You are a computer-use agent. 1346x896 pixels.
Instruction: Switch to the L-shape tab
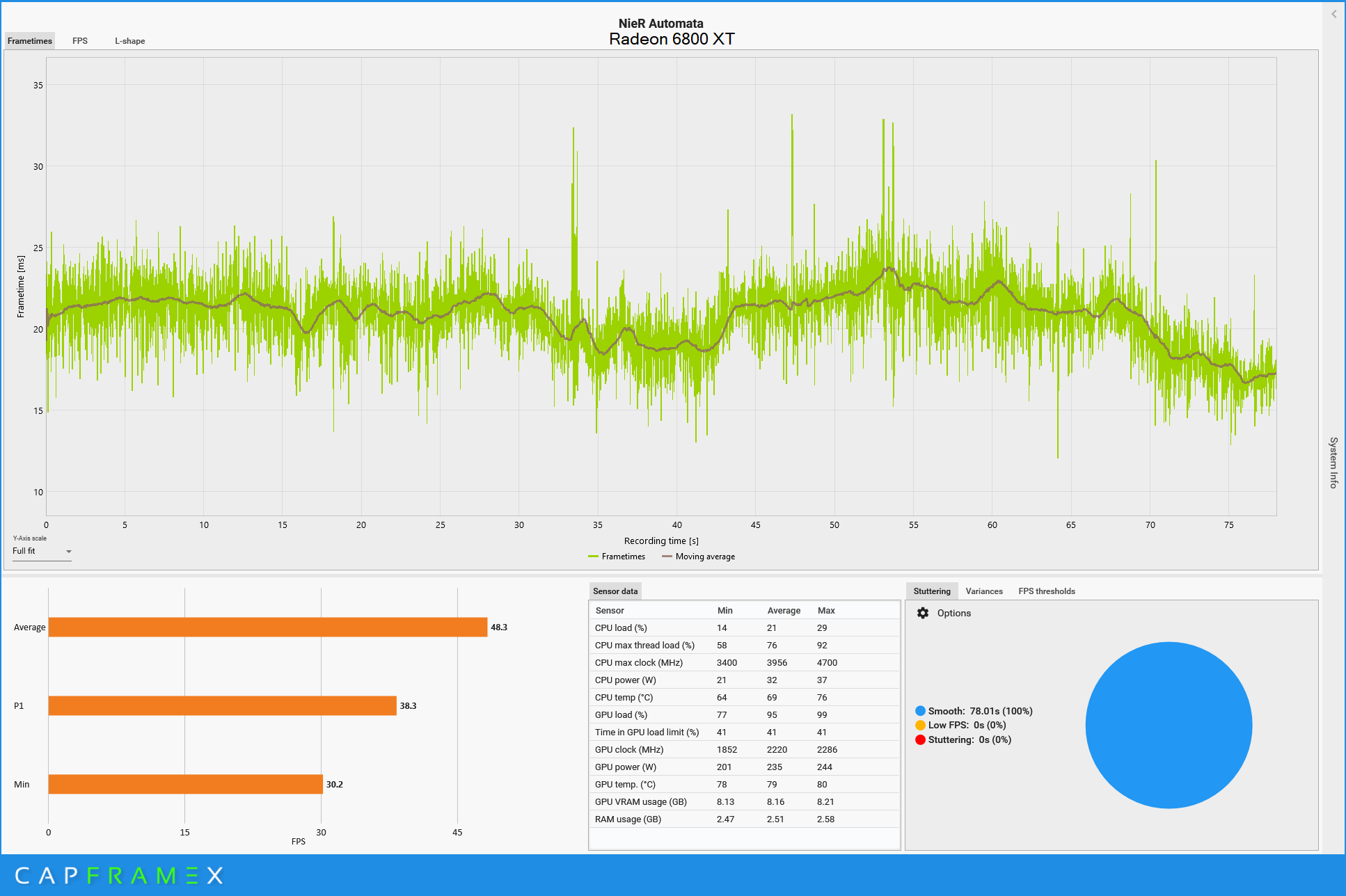[130, 41]
